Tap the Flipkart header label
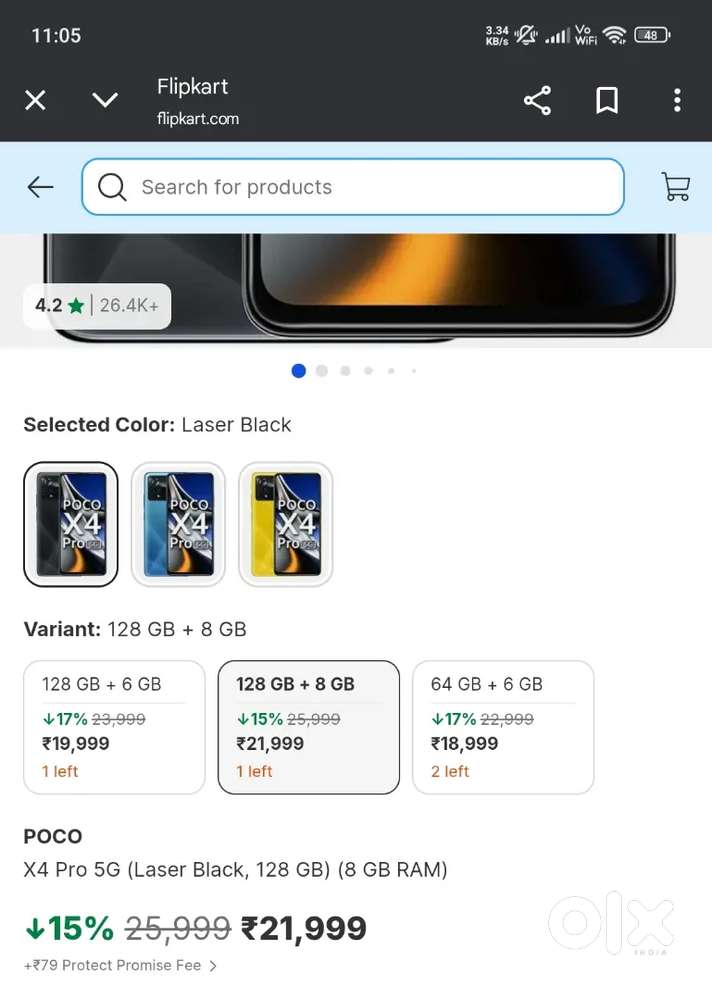The image size is (712, 1000). (192, 86)
